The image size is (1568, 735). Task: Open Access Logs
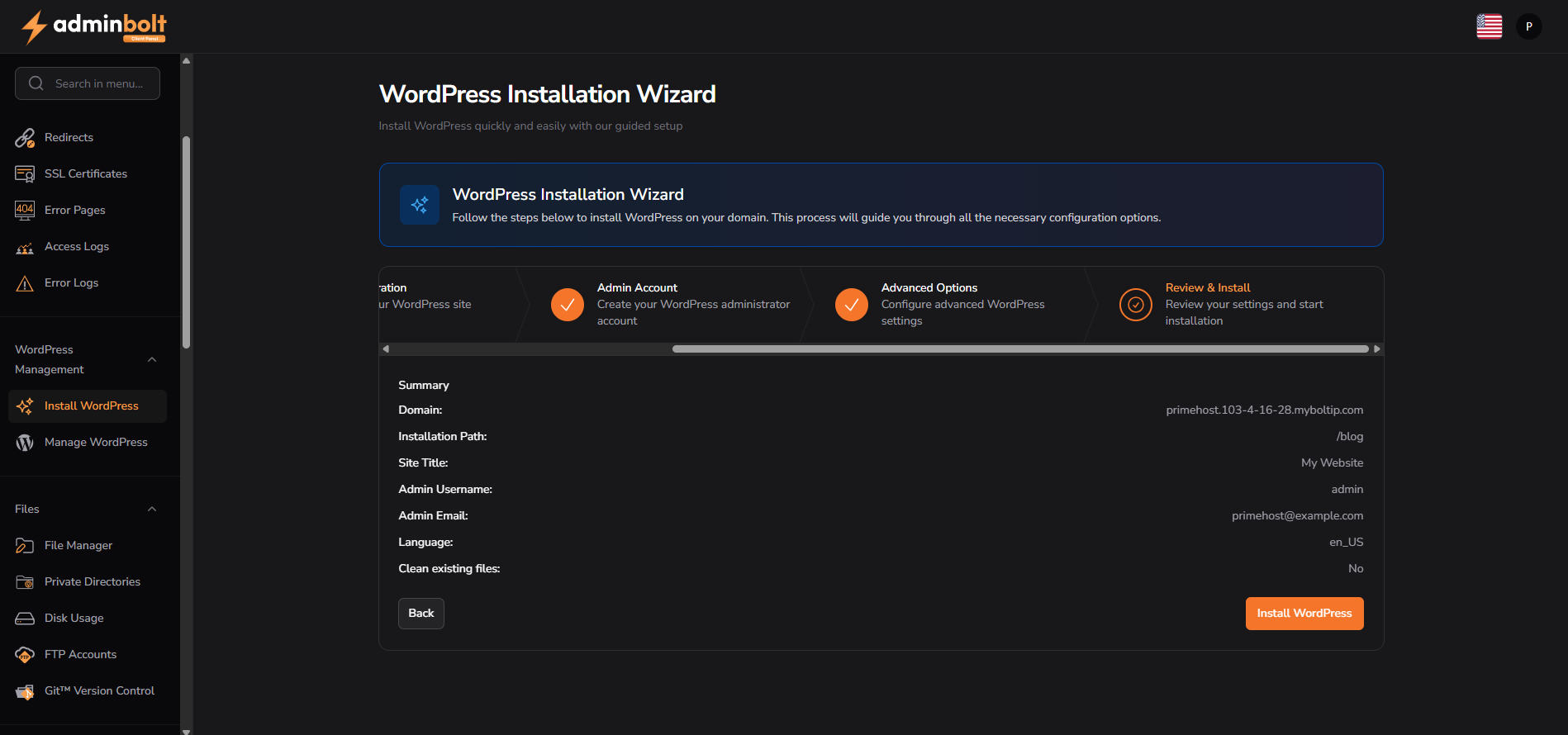pos(88,247)
